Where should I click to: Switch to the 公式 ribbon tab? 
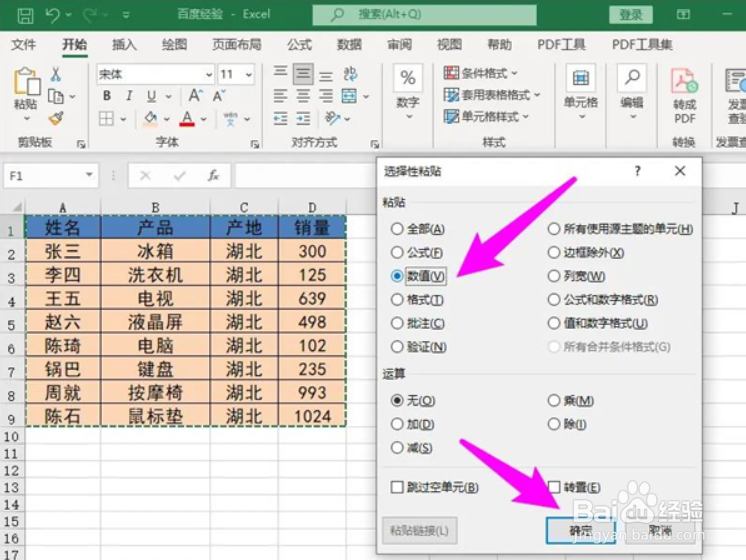coord(299,45)
